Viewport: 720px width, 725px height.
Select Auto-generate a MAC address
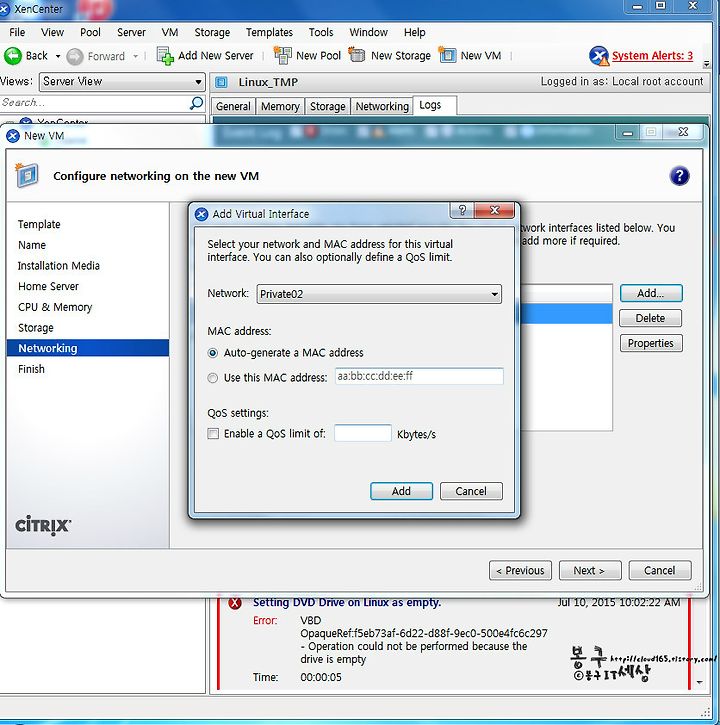coord(213,353)
